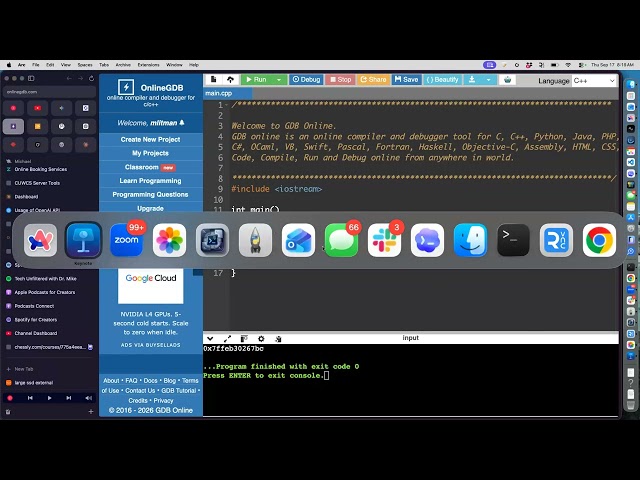The image size is (640, 480).
Task: Click the notification bell beside username
Action: [x=182, y=122]
